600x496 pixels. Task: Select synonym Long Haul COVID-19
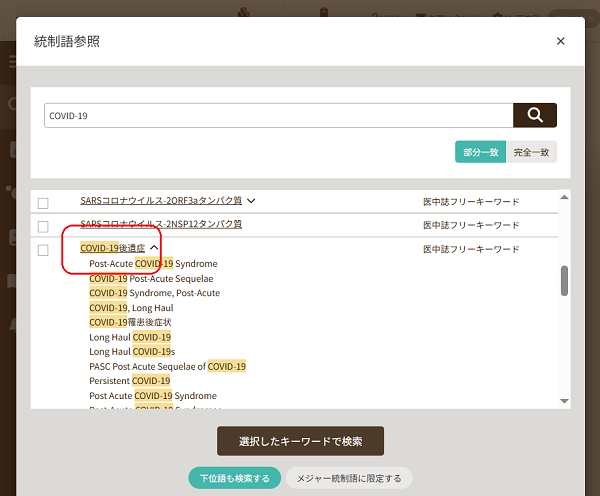point(130,337)
